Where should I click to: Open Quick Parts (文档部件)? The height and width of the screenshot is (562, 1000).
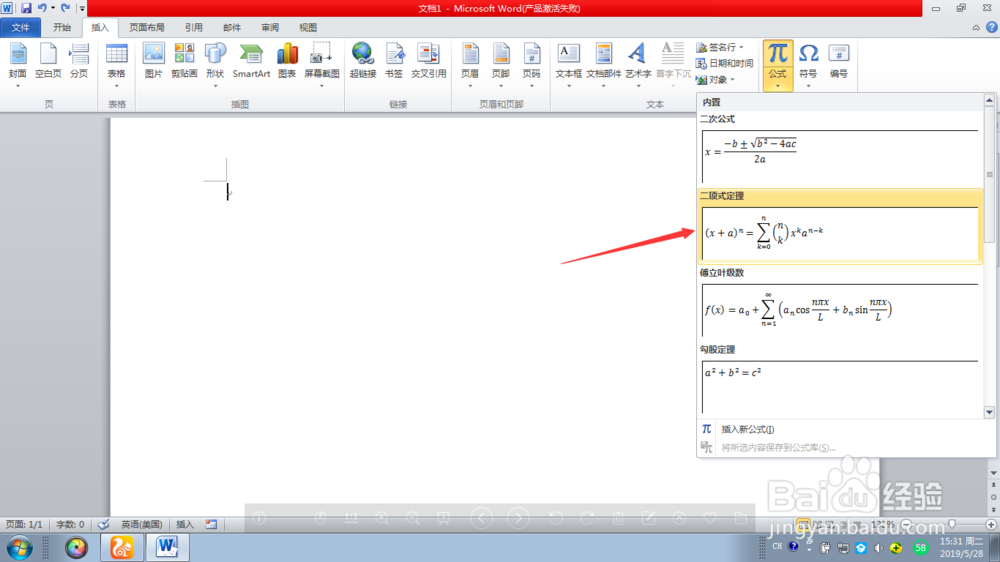pos(603,64)
